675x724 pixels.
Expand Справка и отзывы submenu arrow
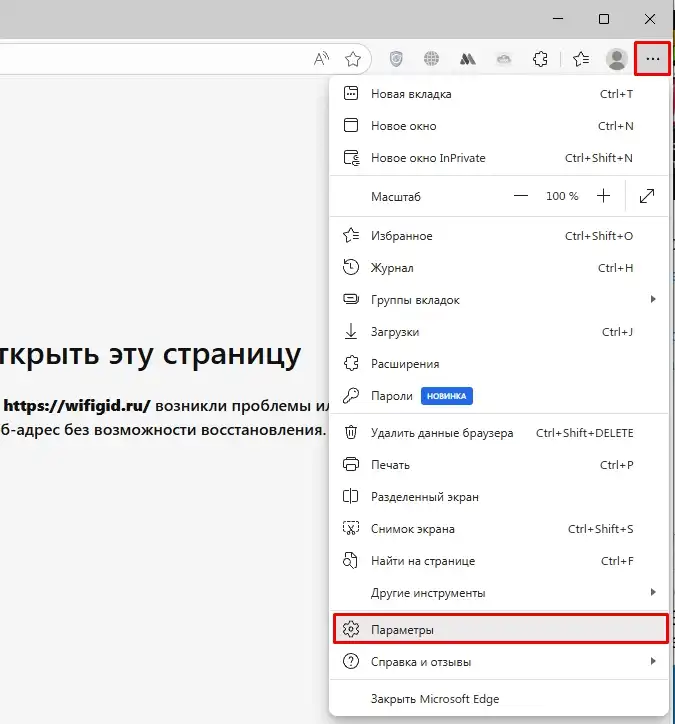coord(653,661)
